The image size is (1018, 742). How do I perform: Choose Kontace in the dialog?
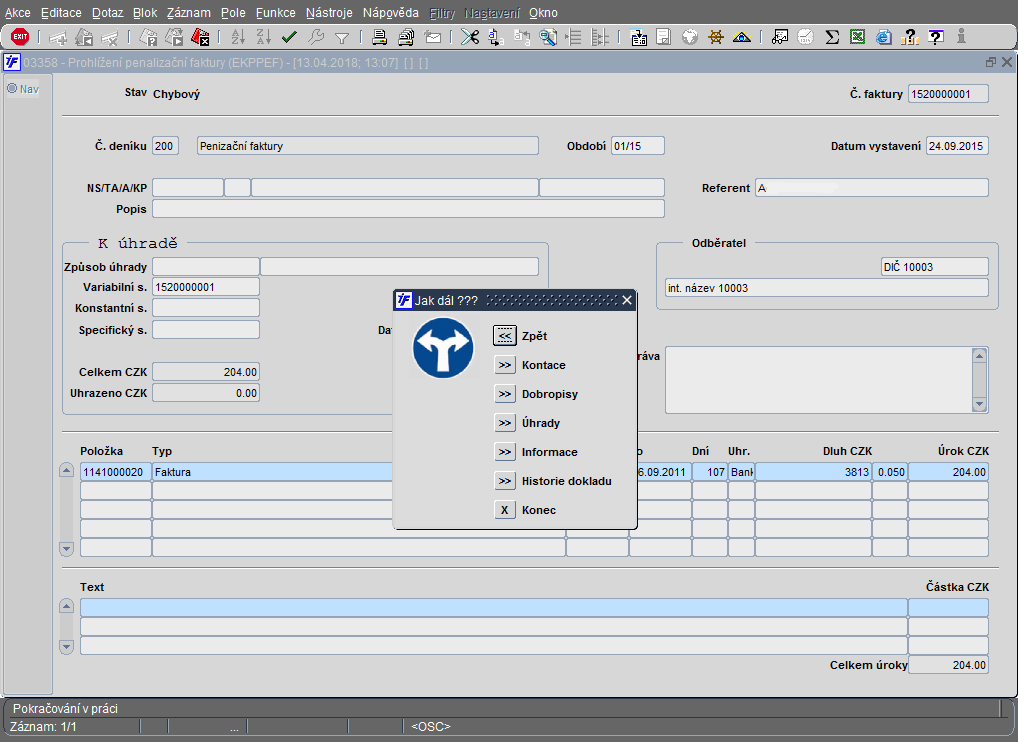[505, 366]
